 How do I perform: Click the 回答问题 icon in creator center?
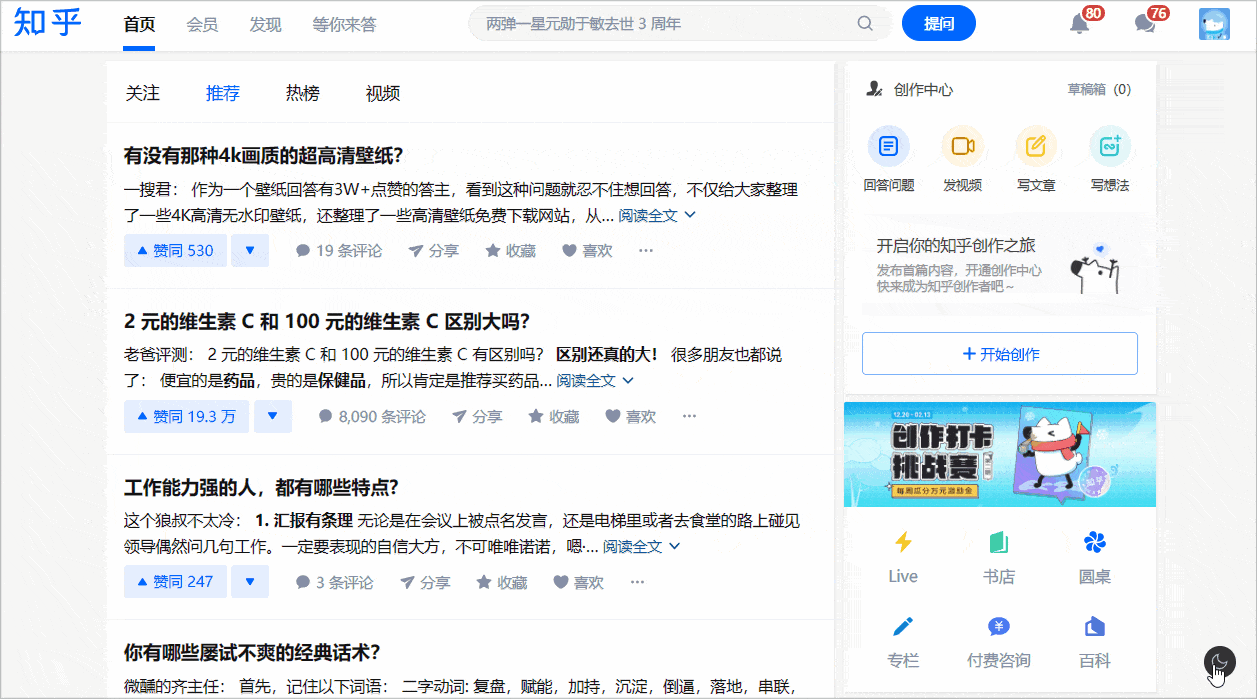(888, 147)
